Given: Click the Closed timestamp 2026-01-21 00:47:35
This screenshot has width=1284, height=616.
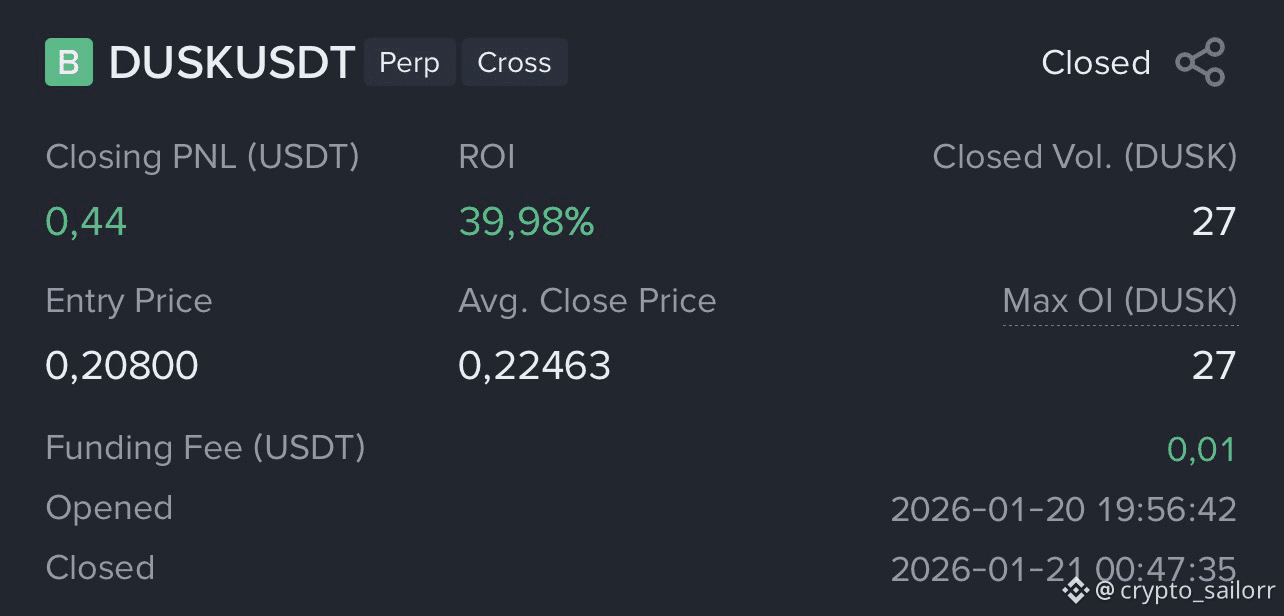Looking at the screenshot, I should pos(1066,568).
